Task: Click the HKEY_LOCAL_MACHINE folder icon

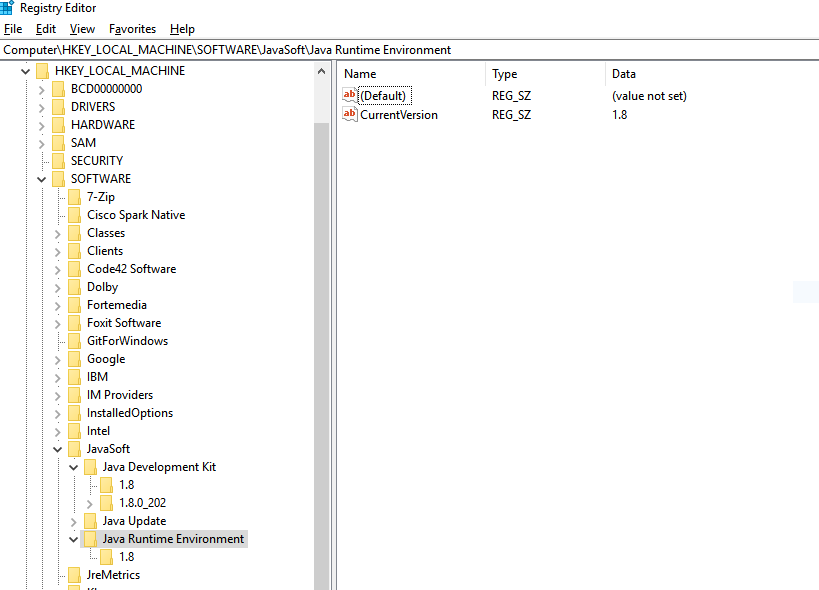Action: click(42, 70)
